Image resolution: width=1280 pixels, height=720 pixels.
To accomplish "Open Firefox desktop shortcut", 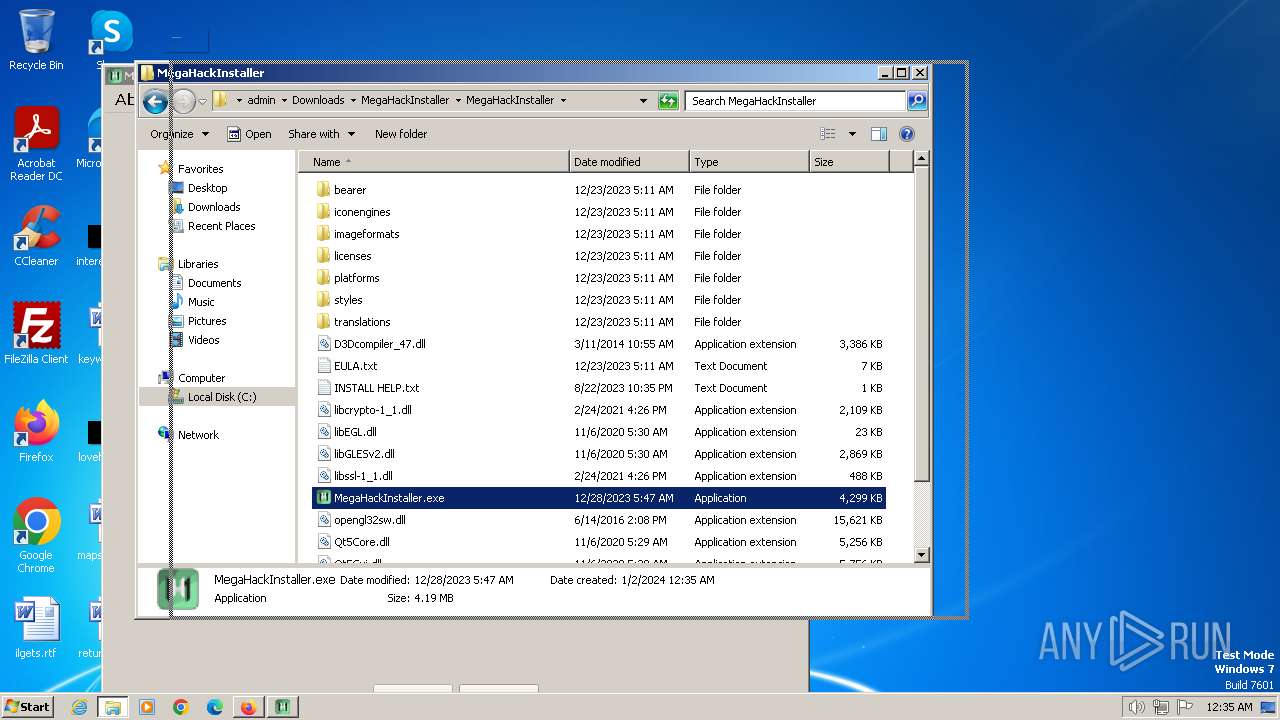I will point(36,432).
